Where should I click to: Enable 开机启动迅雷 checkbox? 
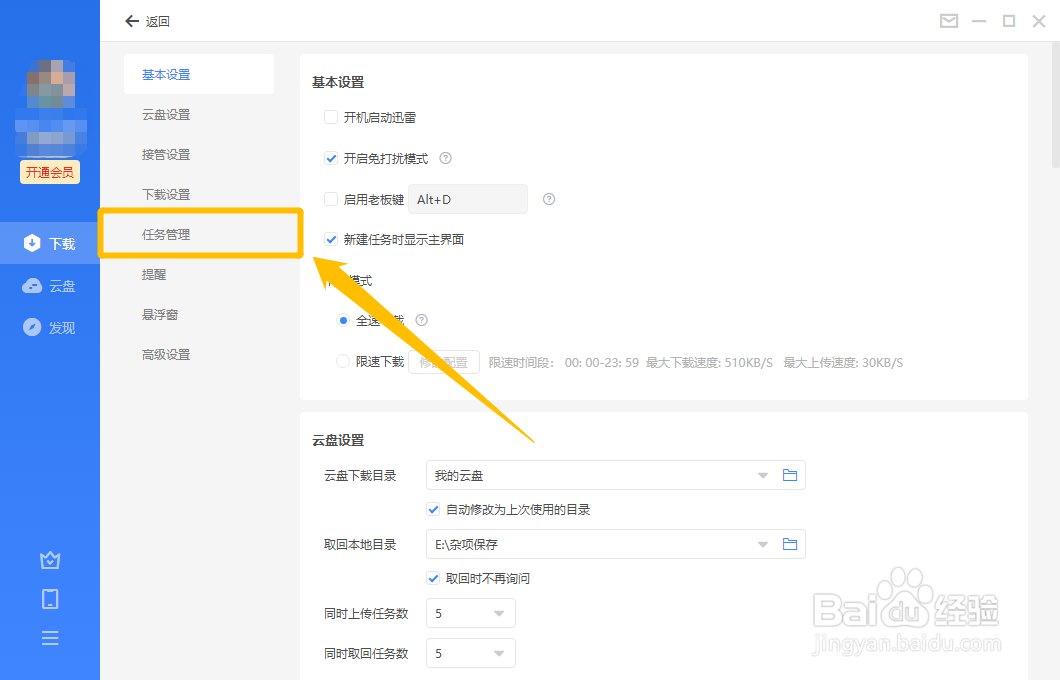point(331,117)
